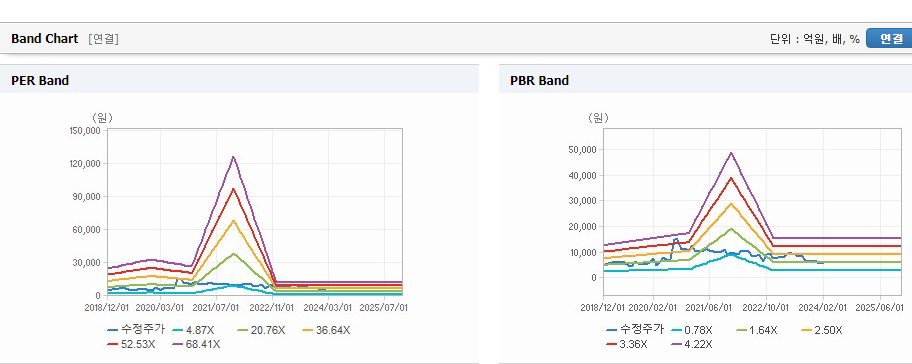Click 2025/07/01 date label in PER chart
Image resolution: width=912 pixels, height=364 pixels.
coord(383,307)
